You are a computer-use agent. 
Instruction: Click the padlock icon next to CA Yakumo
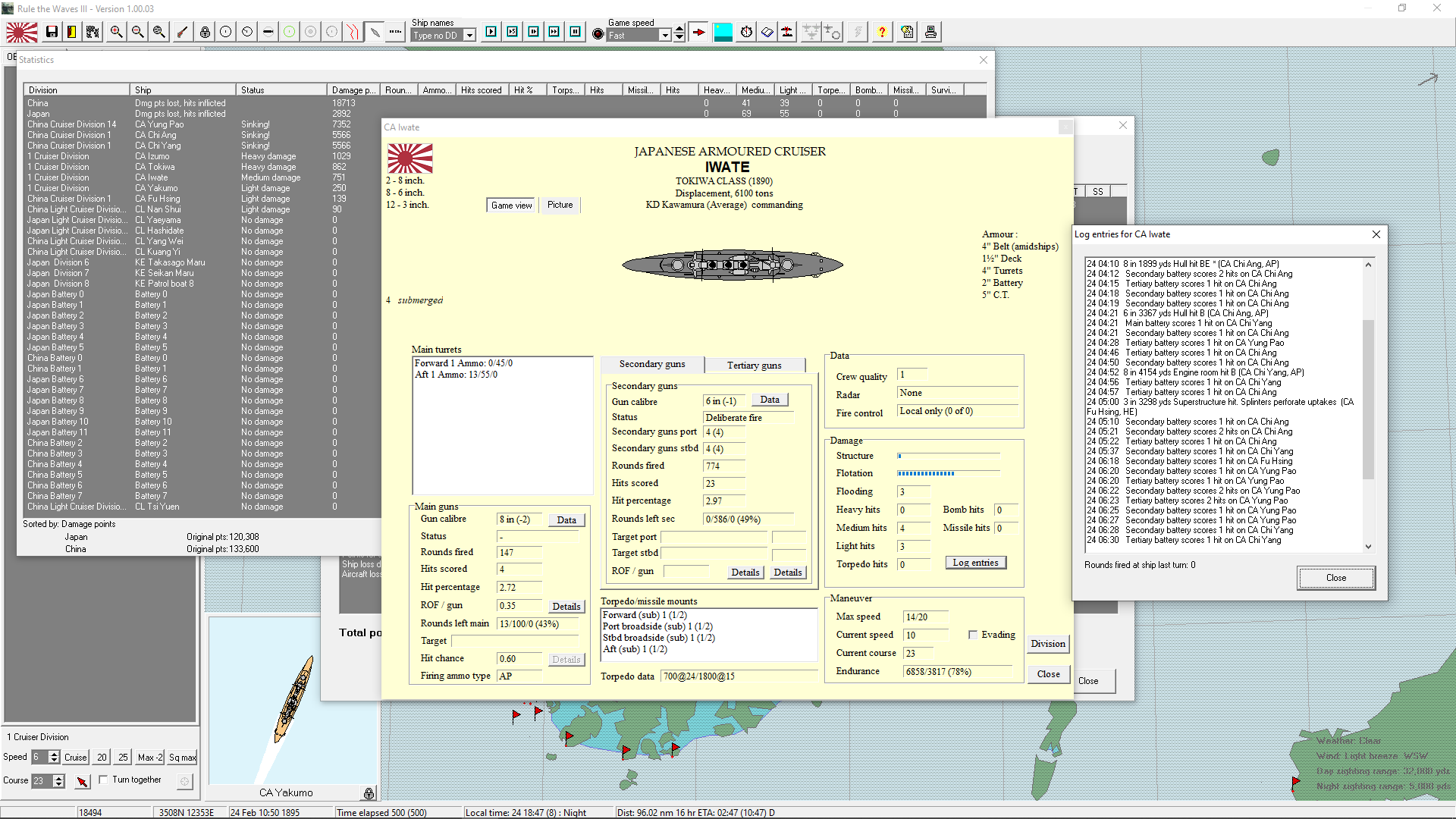(x=369, y=793)
